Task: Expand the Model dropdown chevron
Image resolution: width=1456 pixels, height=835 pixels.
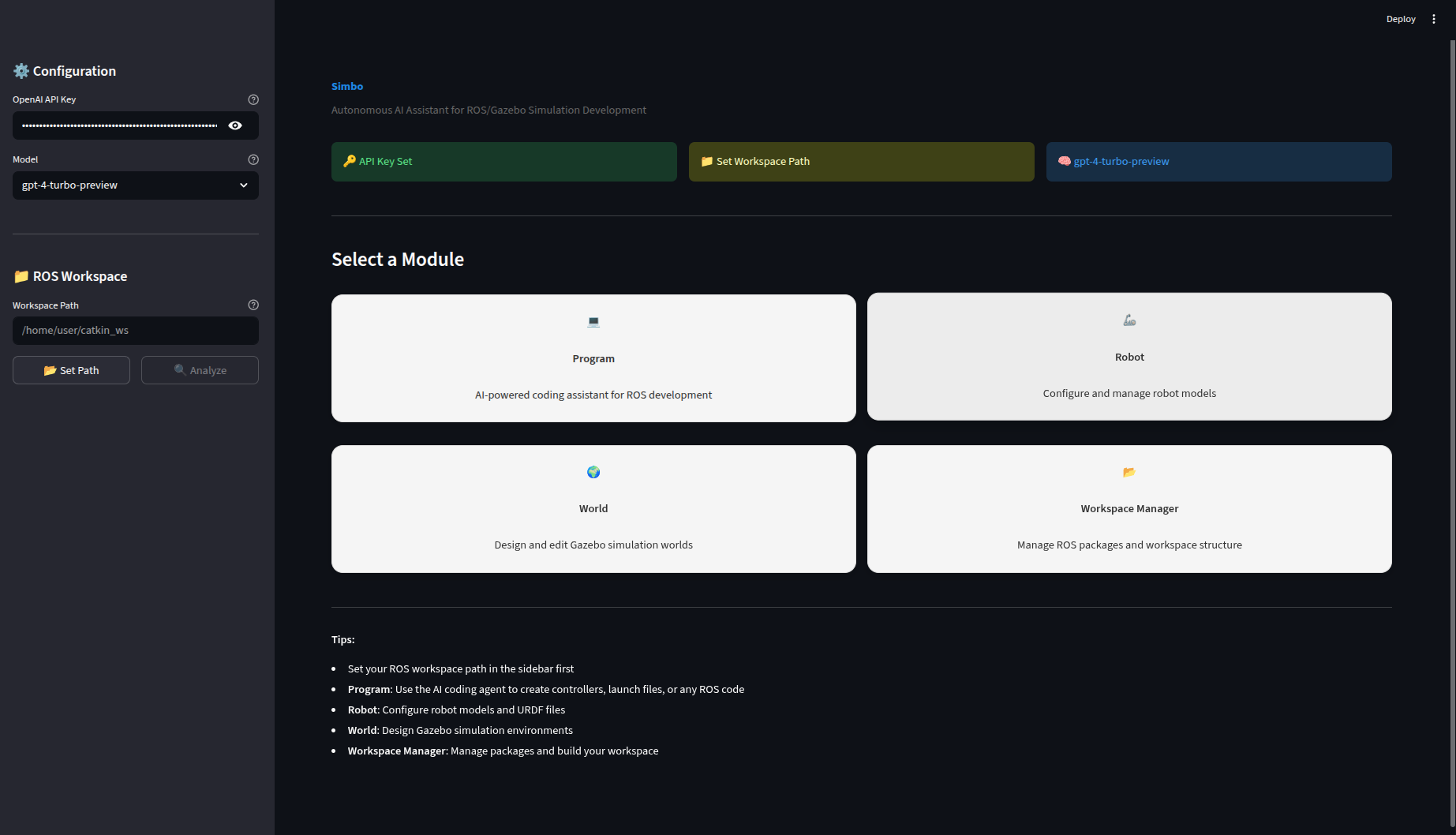Action: pos(244,185)
